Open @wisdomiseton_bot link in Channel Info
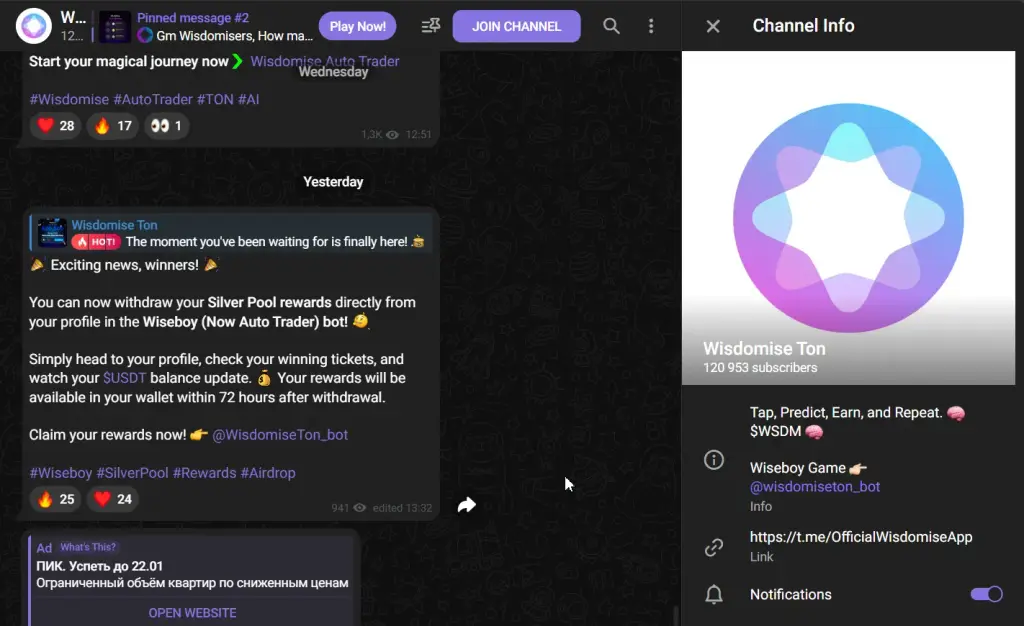The height and width of the screenshot is (626, 1024). [814, 486]
